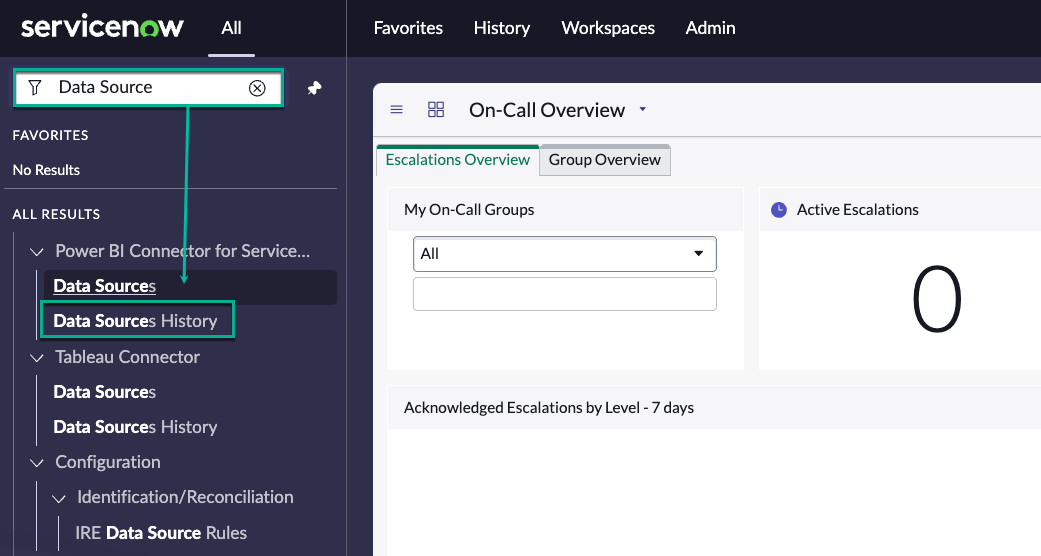Click the ServiceNow logo
The width and height of the screenshot is (1041, 556).
tap(102, 28)
